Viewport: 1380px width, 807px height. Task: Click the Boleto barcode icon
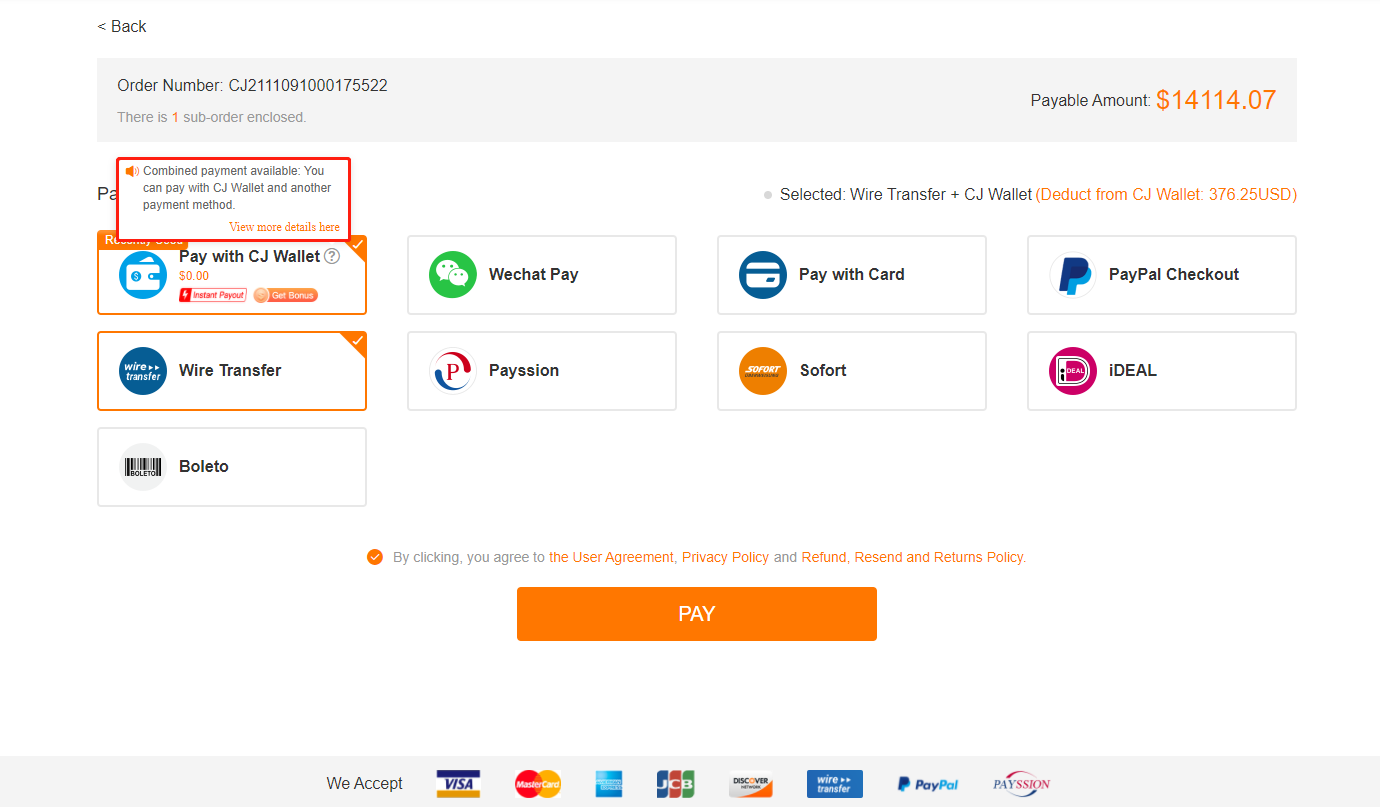pos(143,467)
